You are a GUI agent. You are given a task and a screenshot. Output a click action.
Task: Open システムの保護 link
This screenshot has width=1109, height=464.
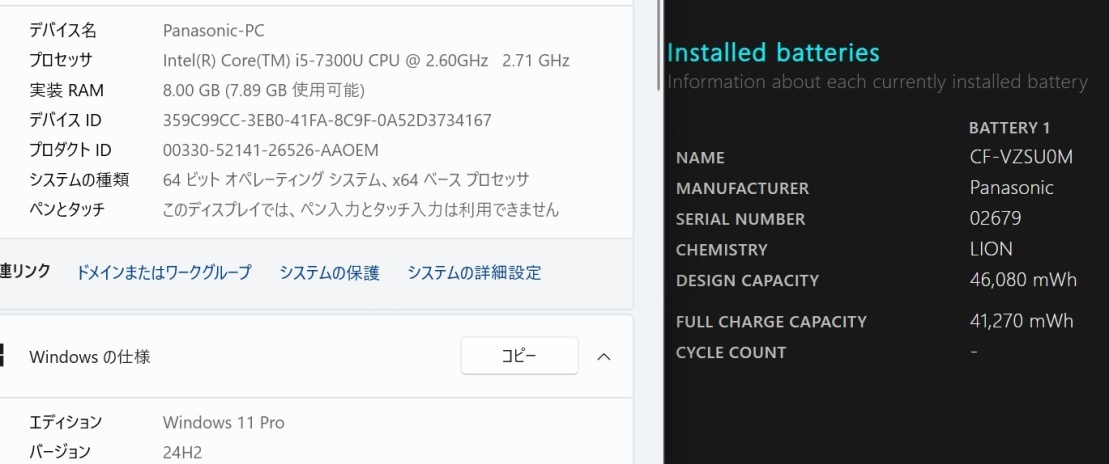(x=329, y=272)
